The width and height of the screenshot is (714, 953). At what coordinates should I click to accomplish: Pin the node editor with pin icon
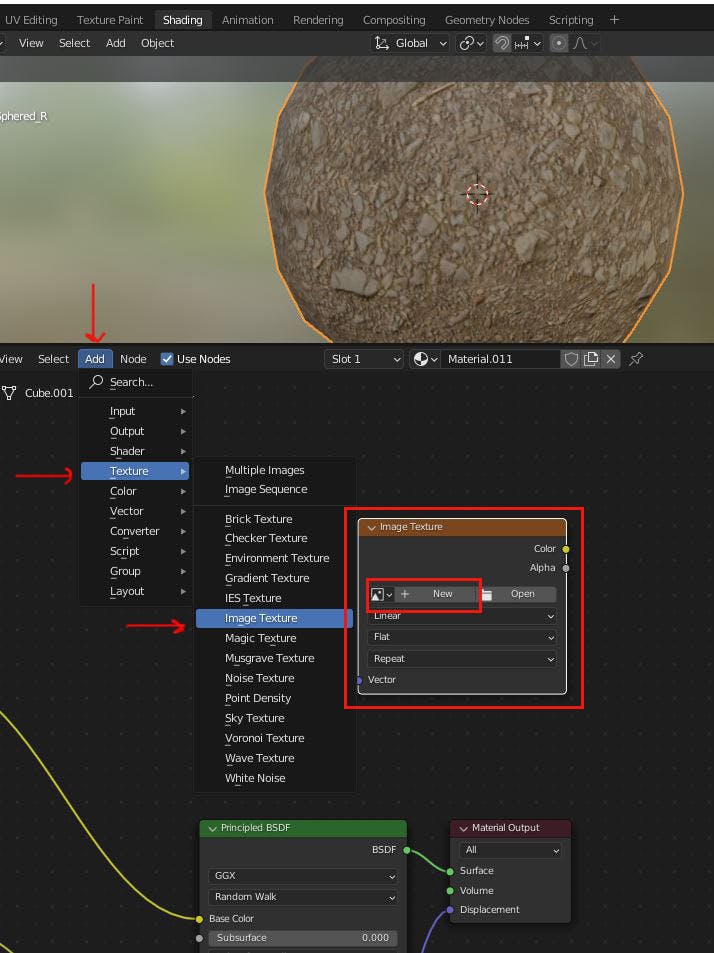tap(636, 359)
